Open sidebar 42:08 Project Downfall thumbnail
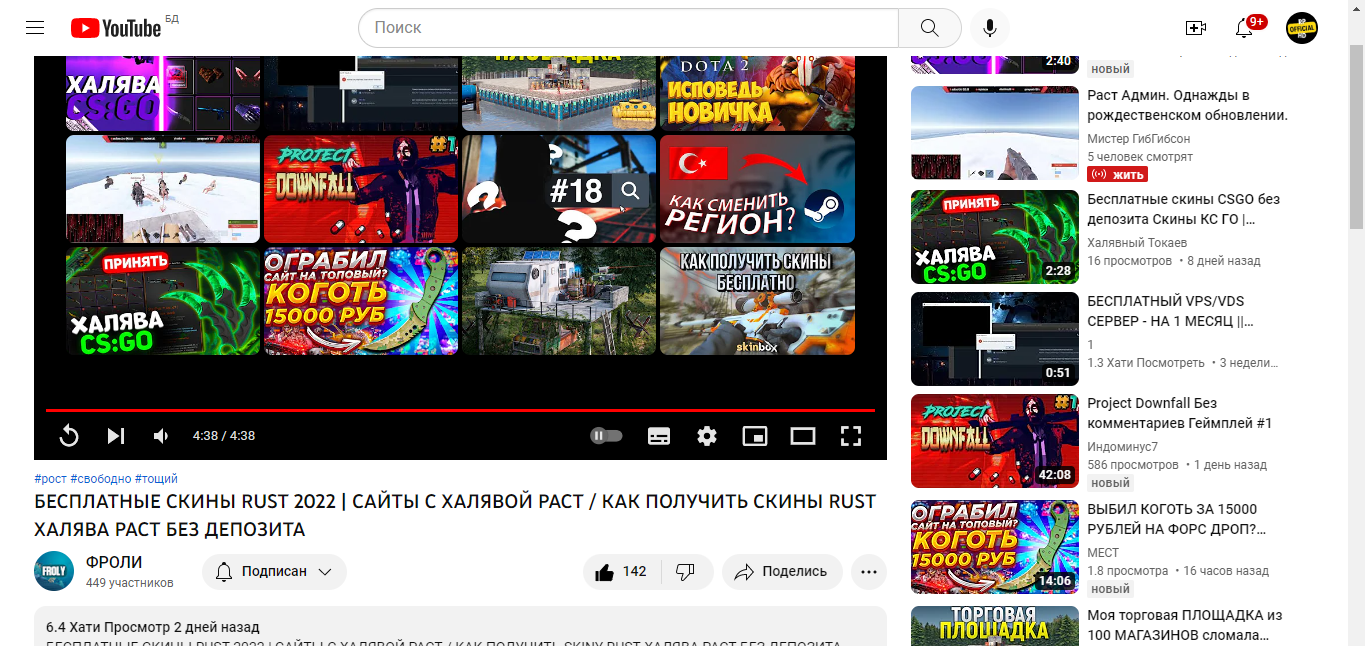This screenshot has width=1365, height=646. (x=995, y=441)
